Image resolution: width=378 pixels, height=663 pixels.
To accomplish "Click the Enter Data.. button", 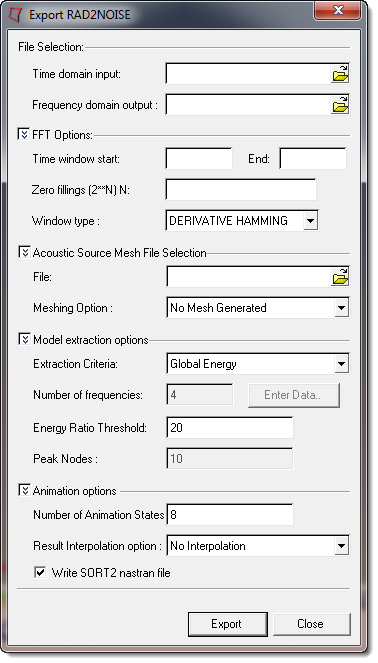I will pyautogui.click(x=293, y=395).
